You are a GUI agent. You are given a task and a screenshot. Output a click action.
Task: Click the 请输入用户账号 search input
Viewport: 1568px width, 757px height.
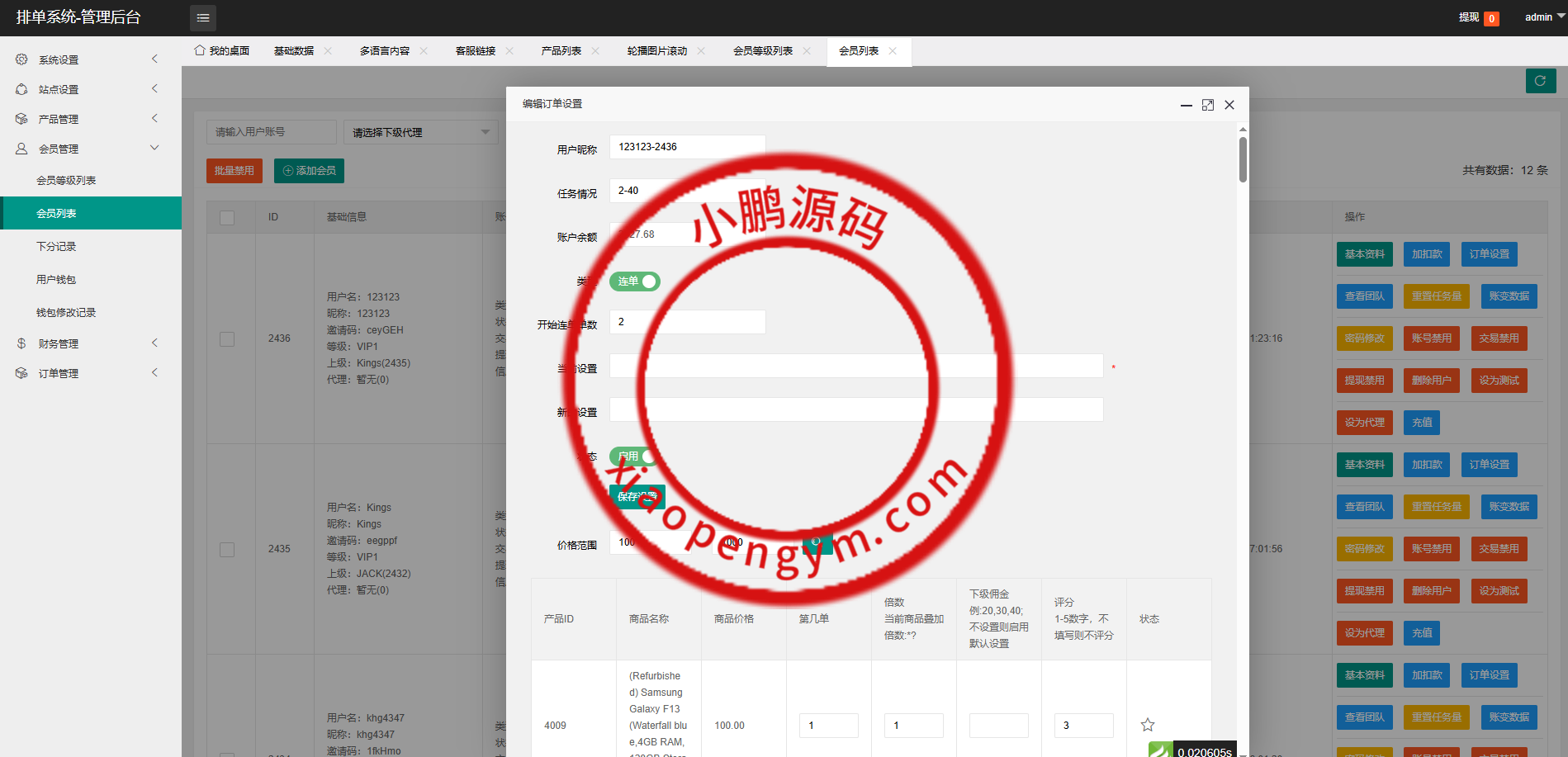point(271,131)
